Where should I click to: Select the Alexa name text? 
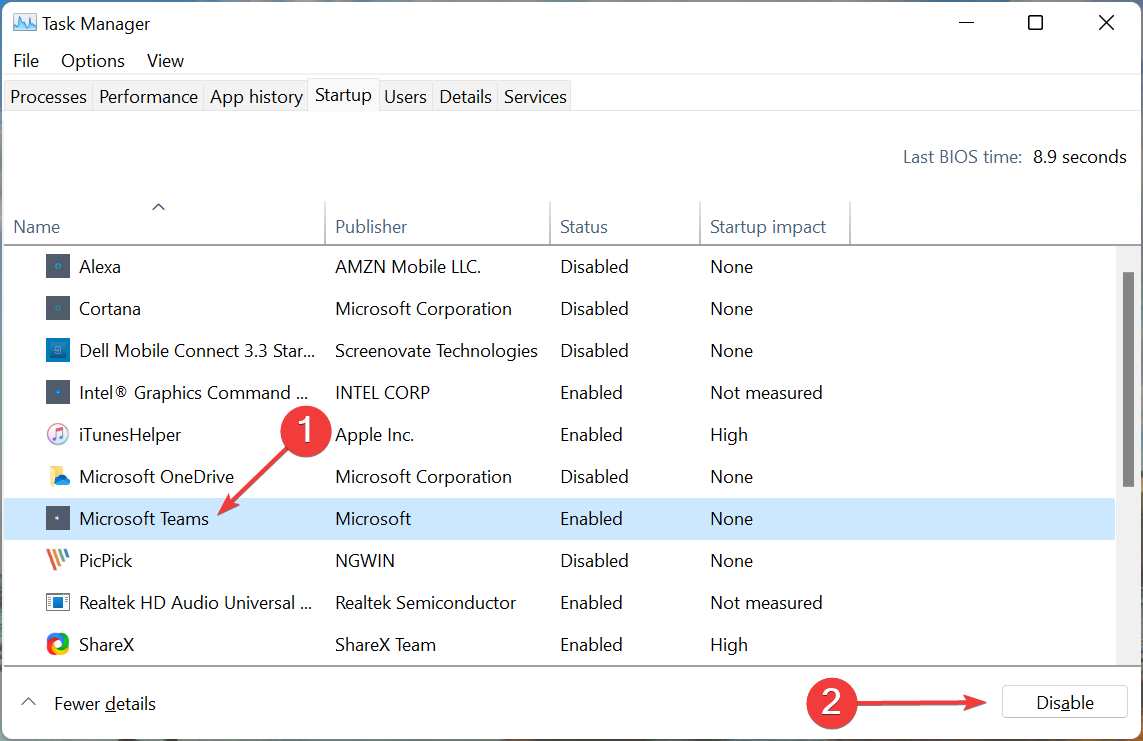[100, 267]
